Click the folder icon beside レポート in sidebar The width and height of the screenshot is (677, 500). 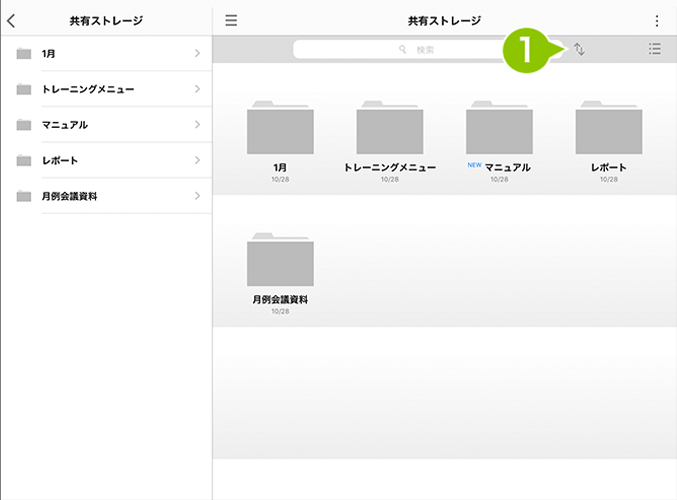click(x=24, y=161)
